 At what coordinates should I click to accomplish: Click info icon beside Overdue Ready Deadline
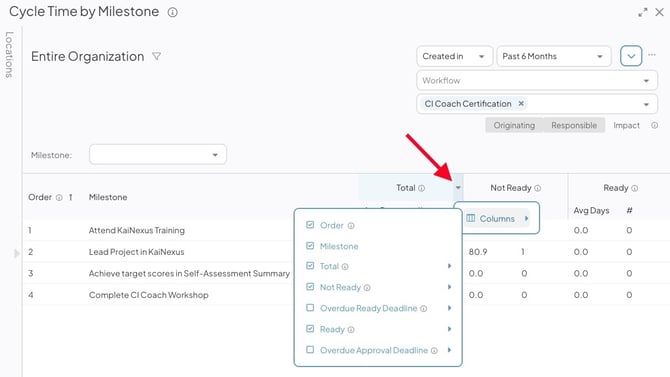point(423,309)
